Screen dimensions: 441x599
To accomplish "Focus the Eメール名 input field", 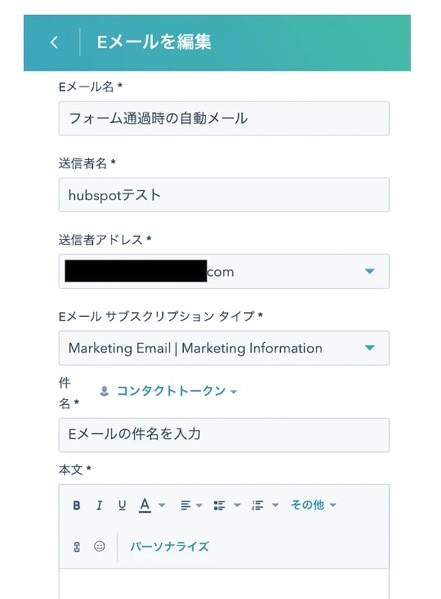I will coord(224,118).
